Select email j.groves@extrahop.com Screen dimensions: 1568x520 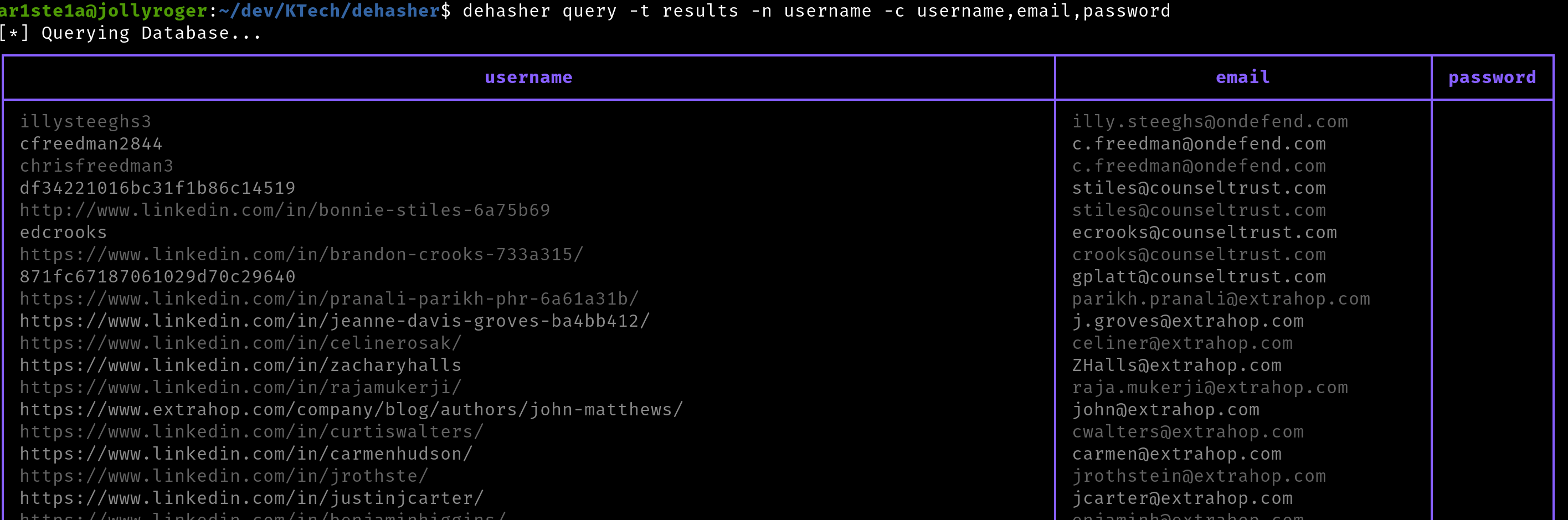pyautogui.click(x=1188, y=321)
